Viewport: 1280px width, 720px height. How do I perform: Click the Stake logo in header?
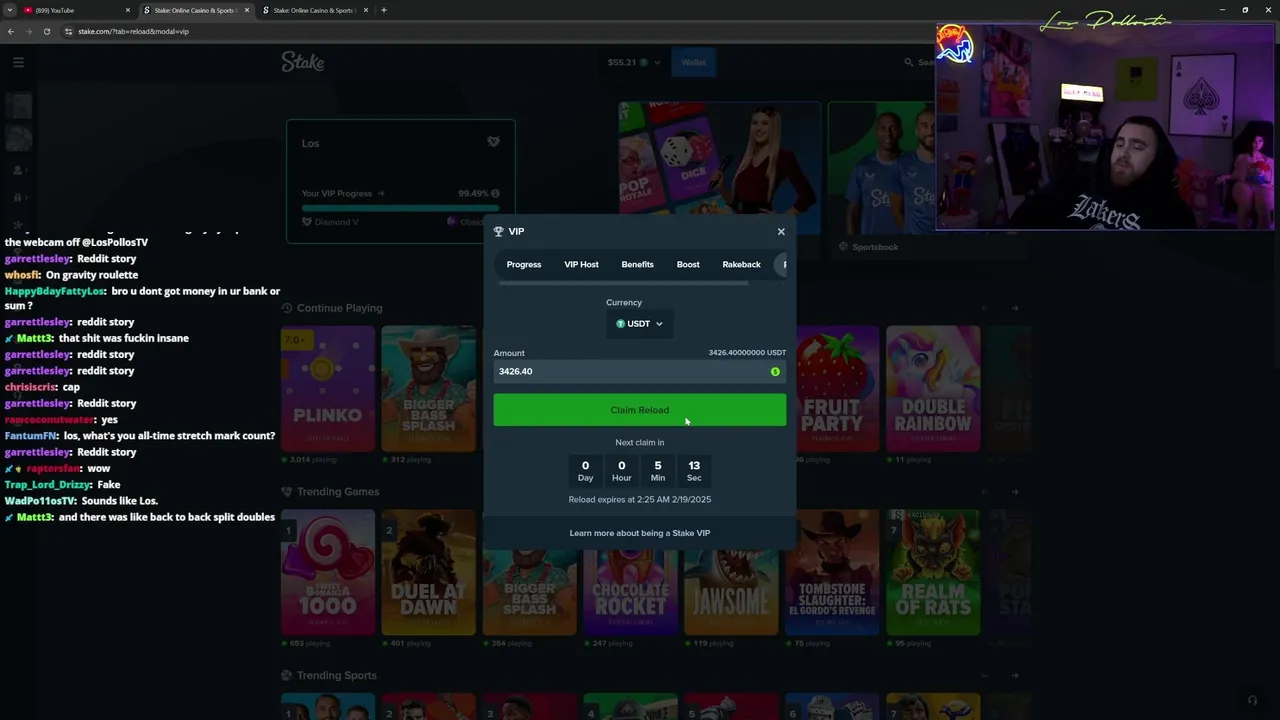pos(302,62)
